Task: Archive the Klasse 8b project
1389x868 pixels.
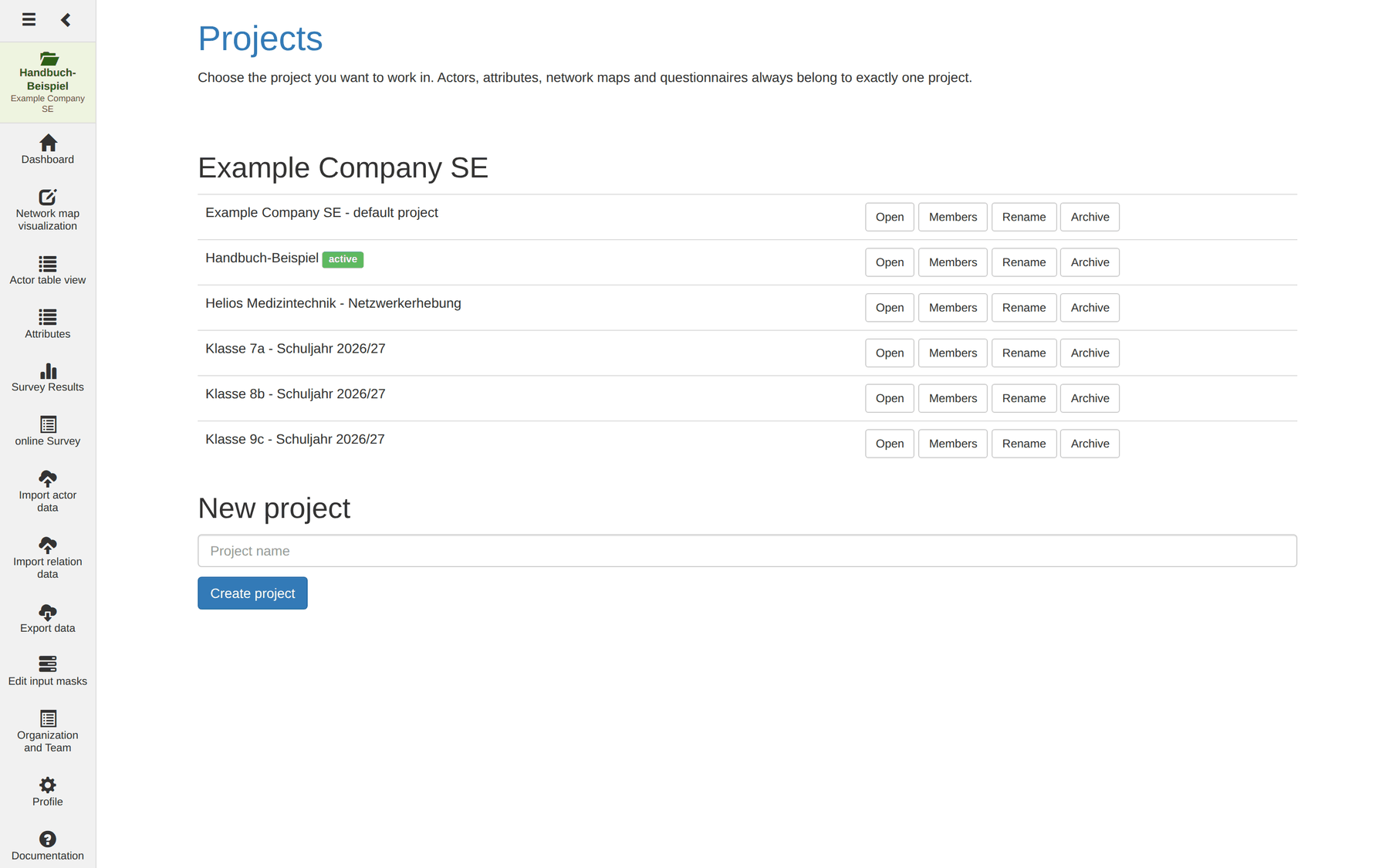Action: 1090,398
